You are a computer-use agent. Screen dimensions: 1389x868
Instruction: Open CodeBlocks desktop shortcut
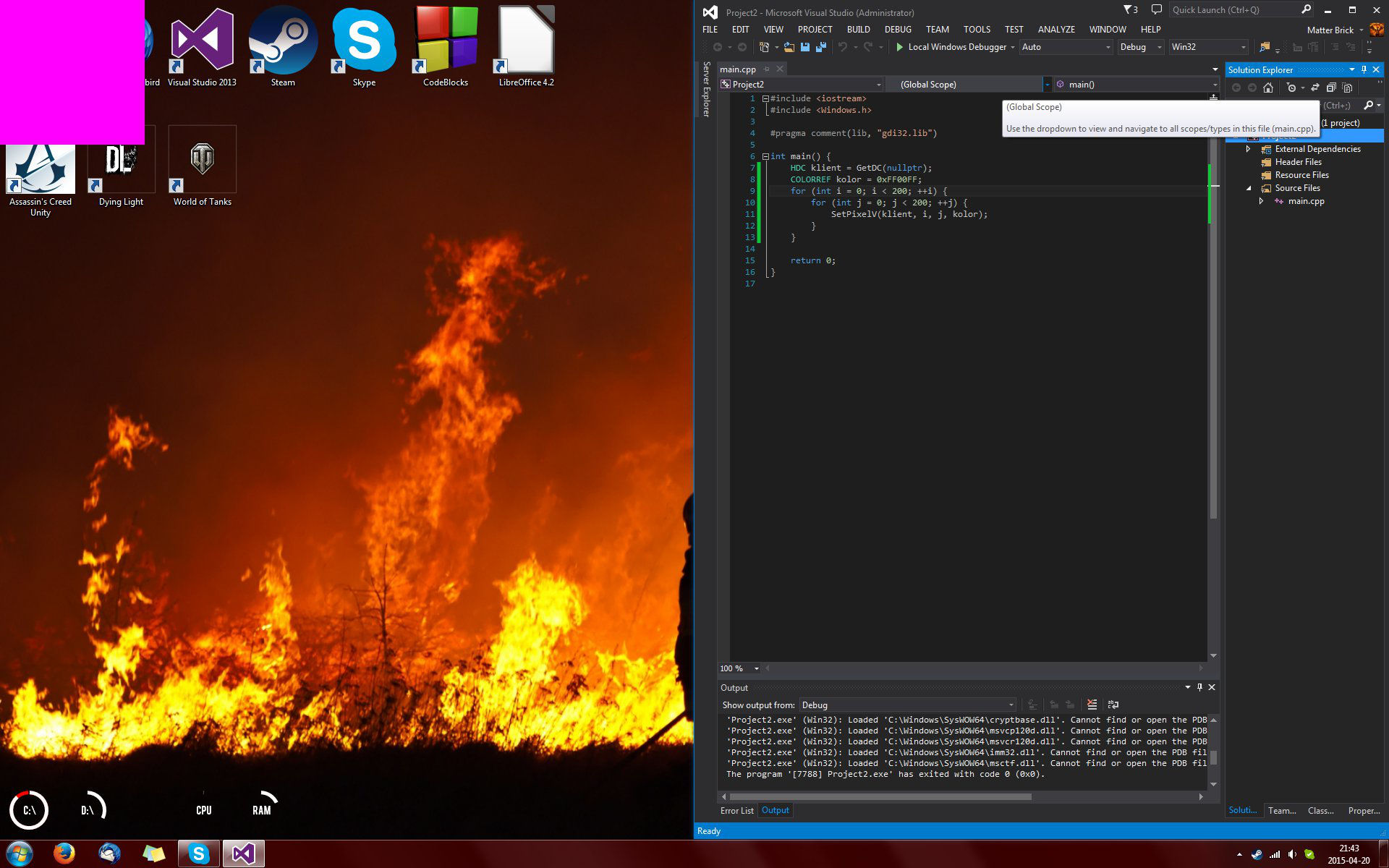click(446, 47)
